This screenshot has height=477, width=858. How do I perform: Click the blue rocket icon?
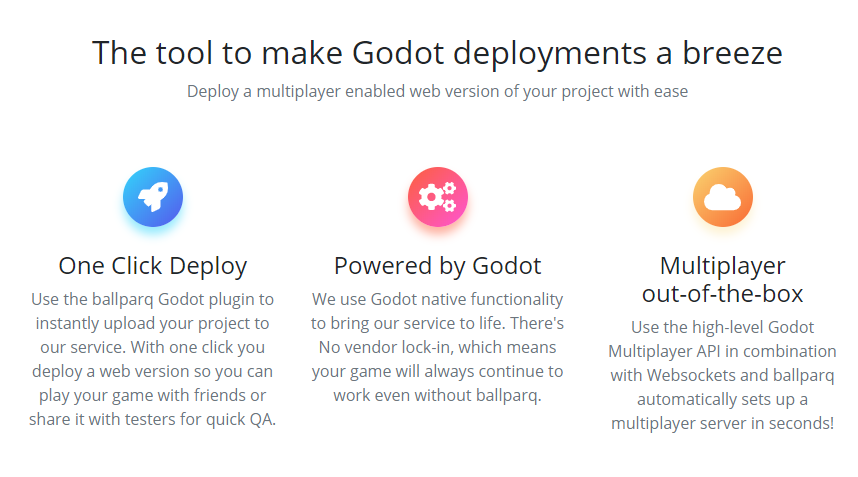(153, 197)
